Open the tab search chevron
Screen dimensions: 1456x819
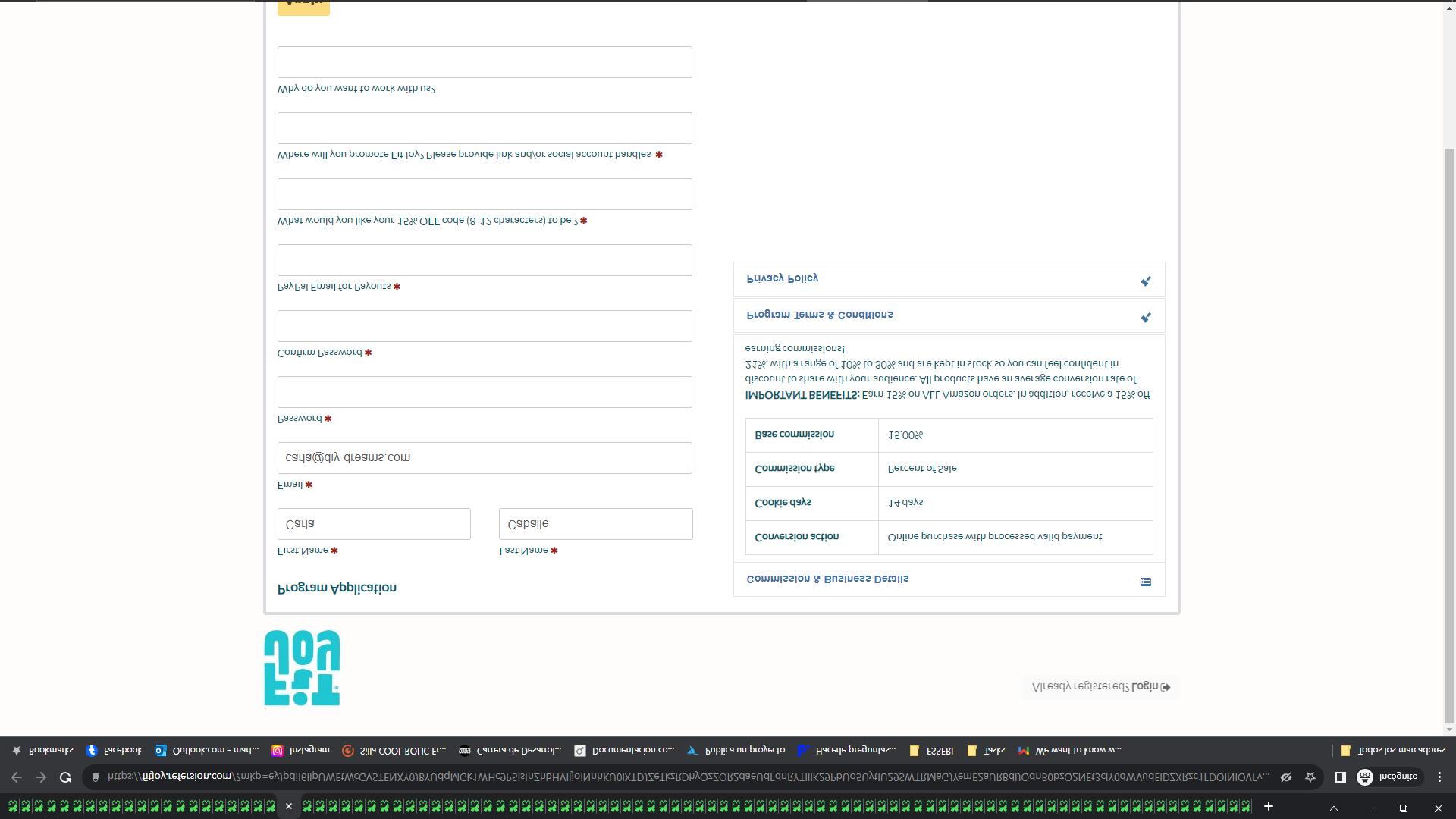1333,808
